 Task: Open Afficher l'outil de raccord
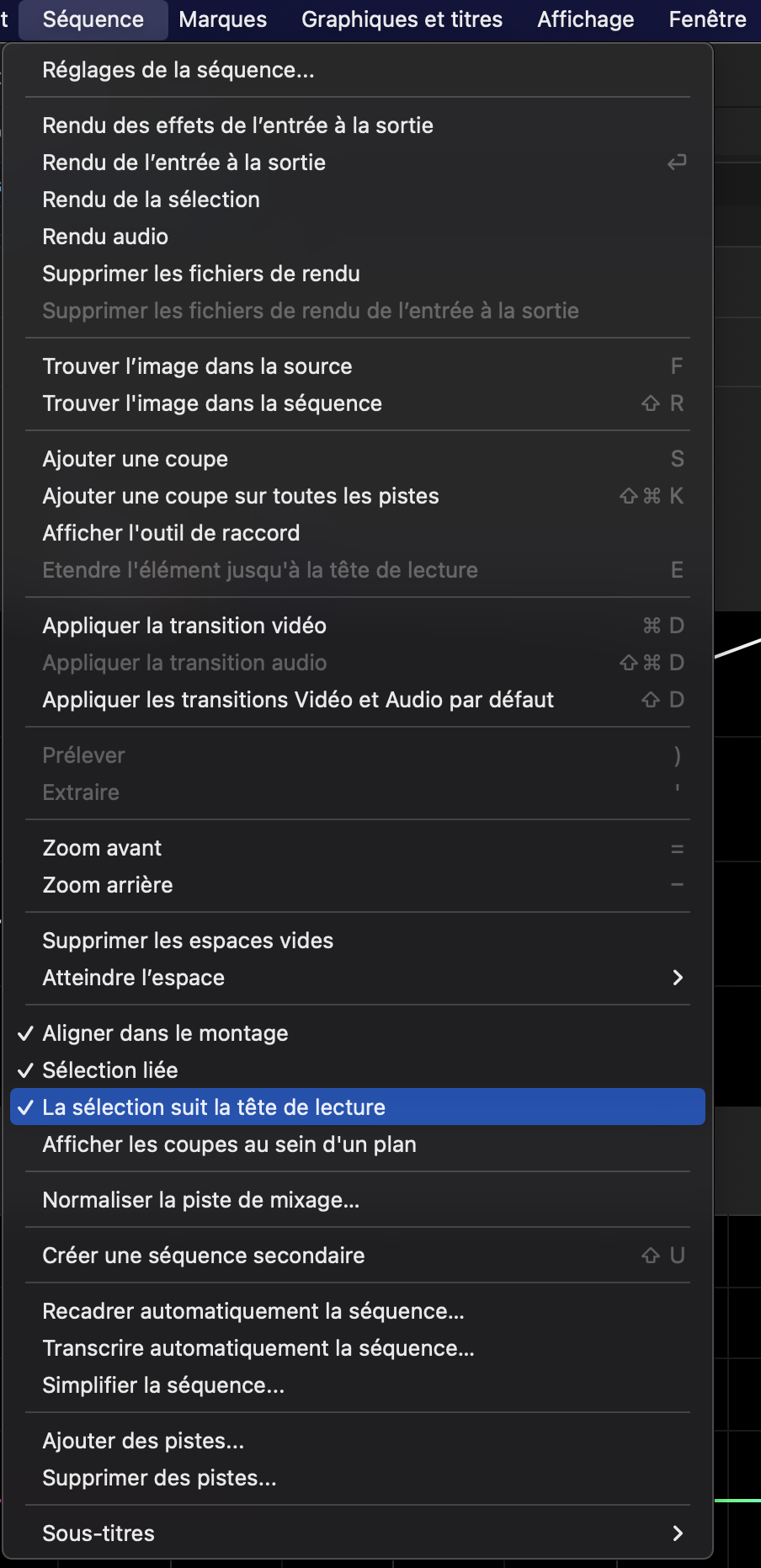pyautogui.click(x=172, y=532)
